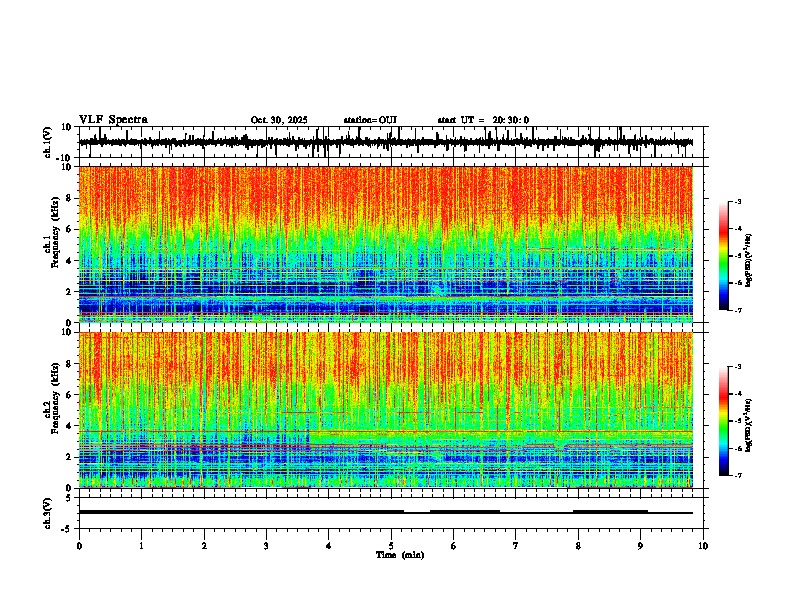This screenshot has width=792, height=612.
Task: Click the ch.1 colorbar log(PSD) units label
Action: click(749, 261)
